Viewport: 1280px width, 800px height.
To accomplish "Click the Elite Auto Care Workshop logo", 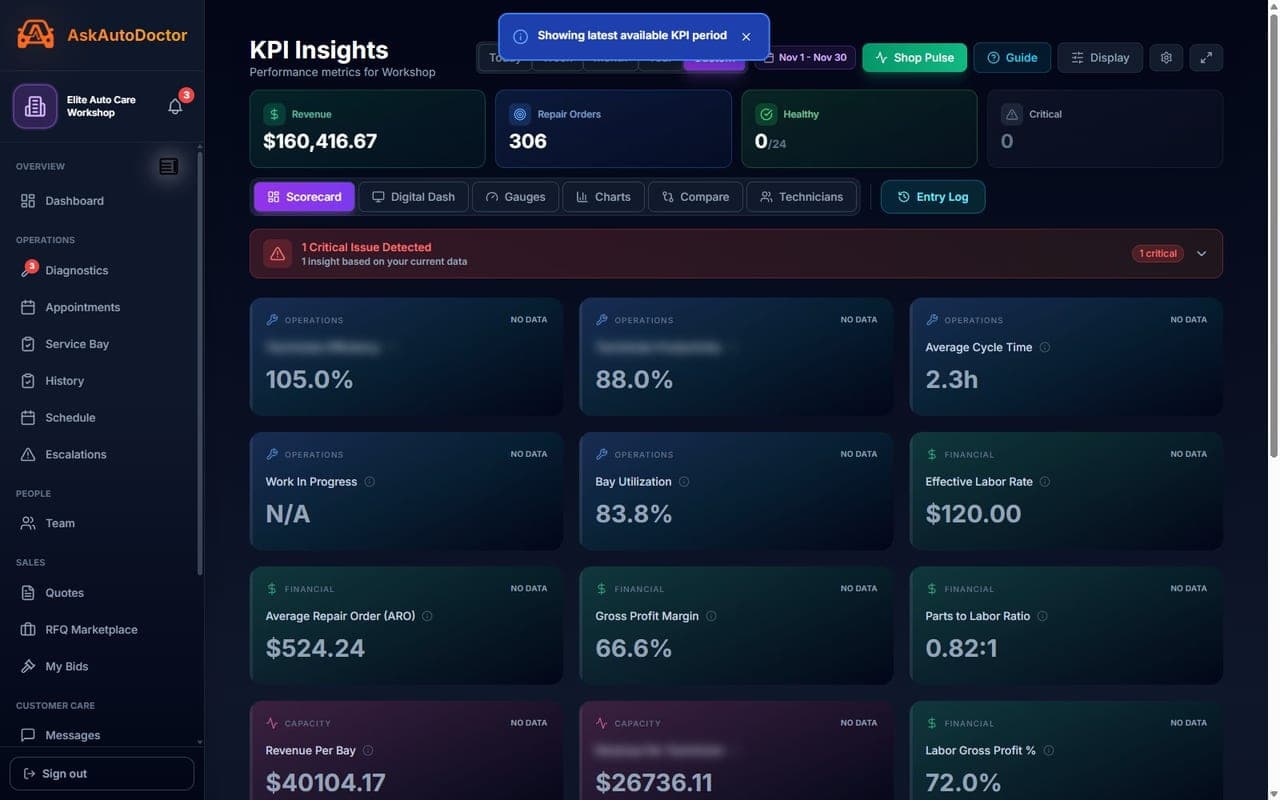I will coord(35,106).
